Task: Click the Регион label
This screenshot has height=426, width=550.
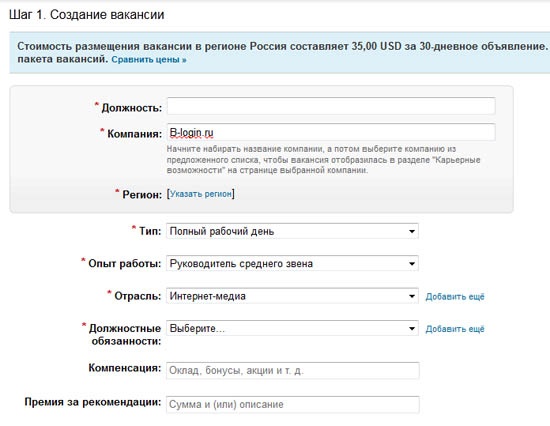Action: [x=142, y=194]
